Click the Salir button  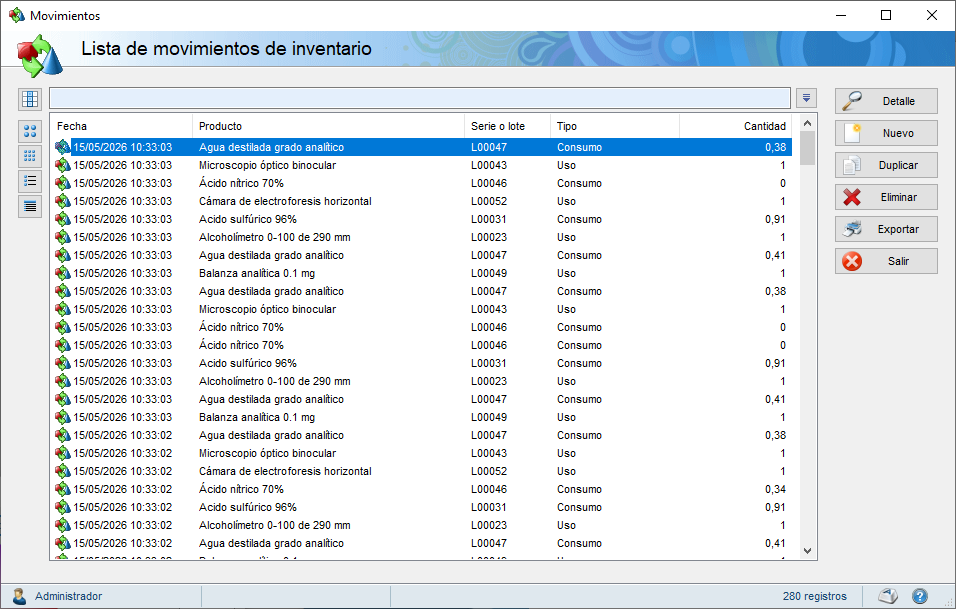point(886,261)
